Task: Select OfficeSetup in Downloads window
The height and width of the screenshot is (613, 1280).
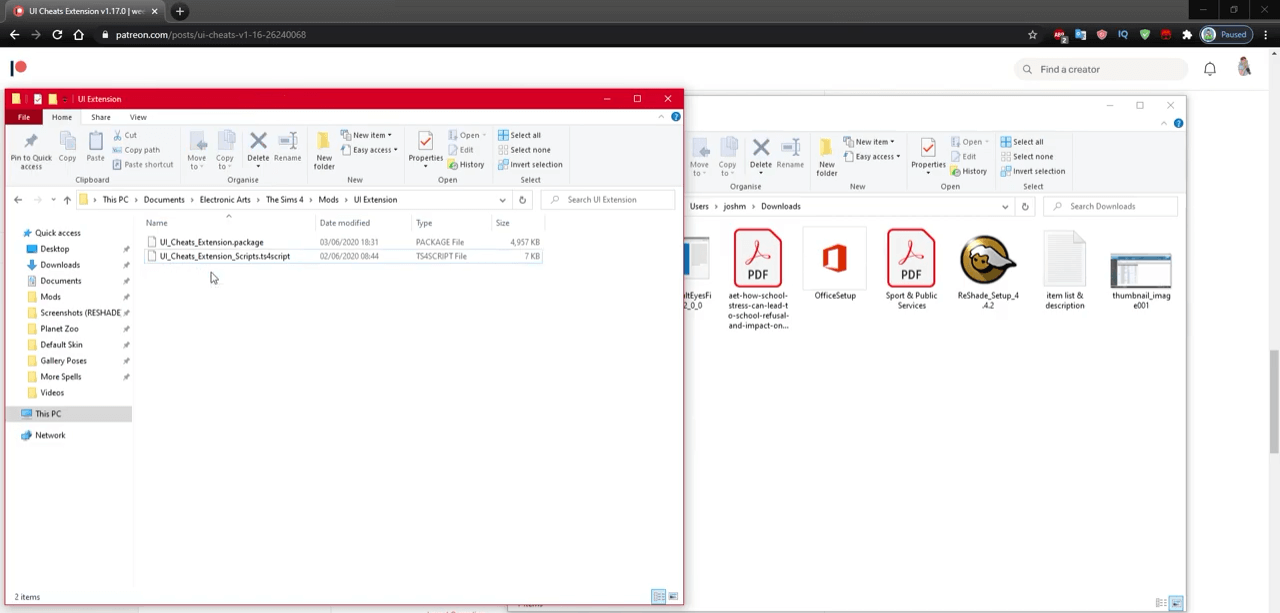Action: coord(835,267)
